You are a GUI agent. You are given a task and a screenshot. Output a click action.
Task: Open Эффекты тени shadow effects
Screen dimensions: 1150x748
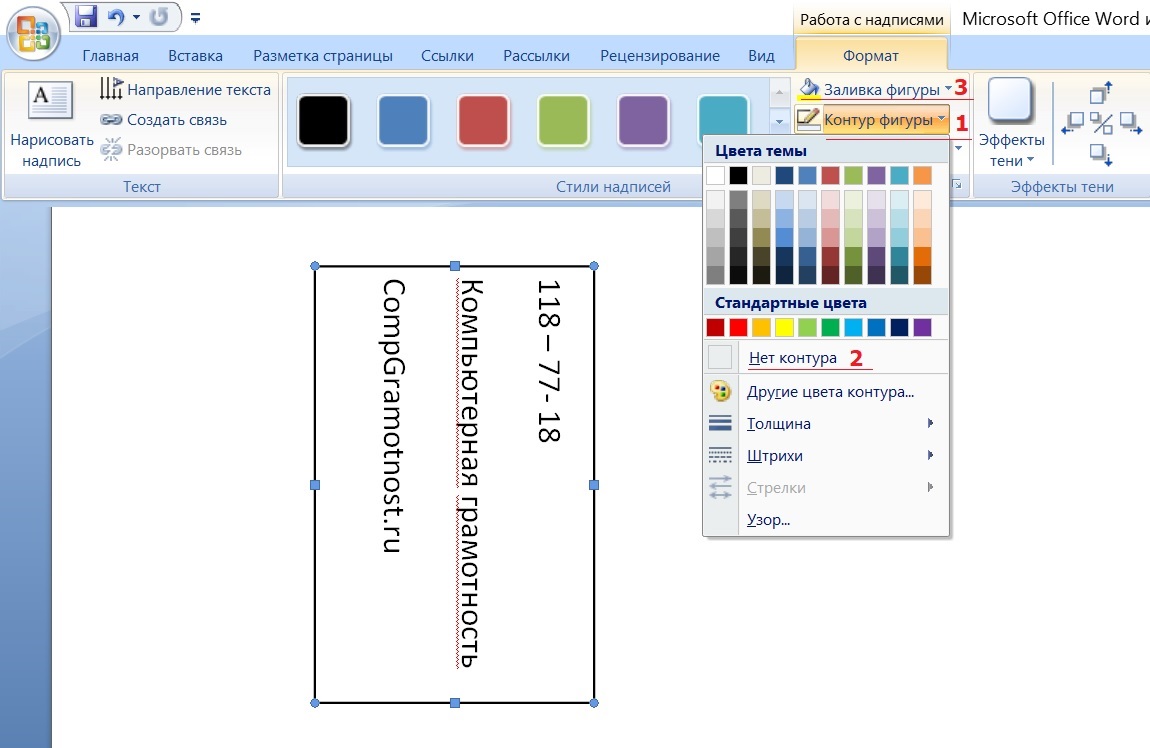[1011, 122]
